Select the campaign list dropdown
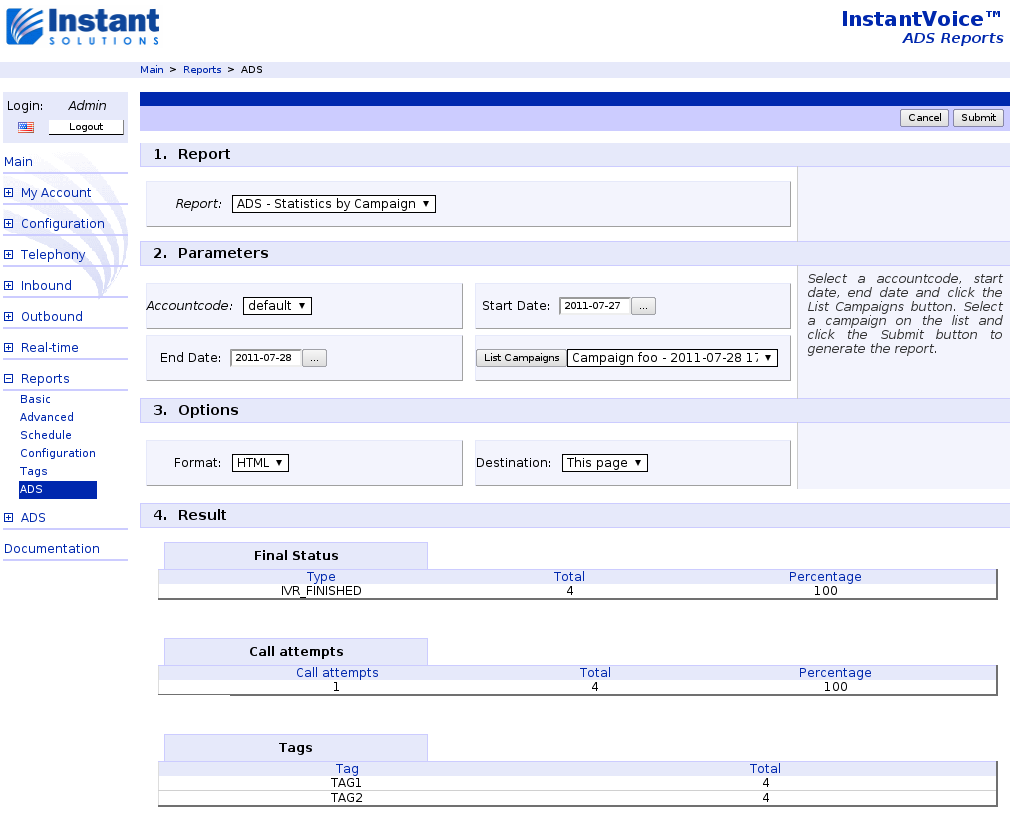The image size is (1010, 814). (672, 358)
